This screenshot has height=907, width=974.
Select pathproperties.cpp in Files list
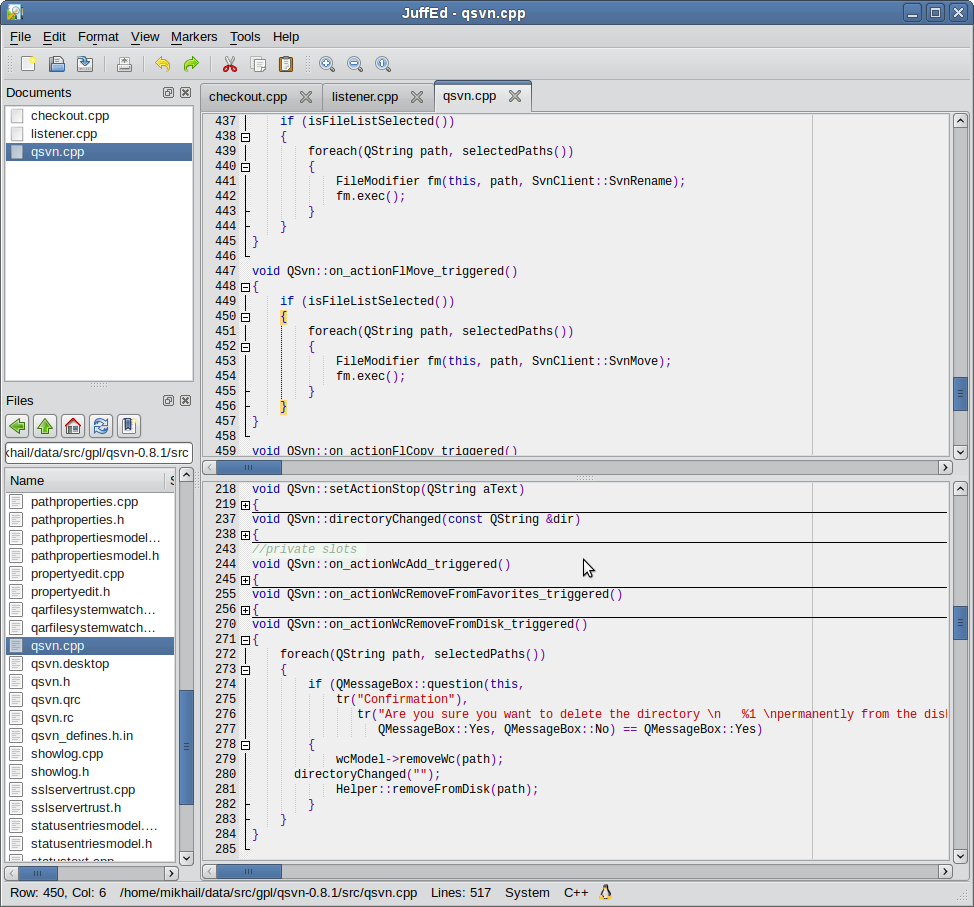pyautogui.click(x=90, y=501)
